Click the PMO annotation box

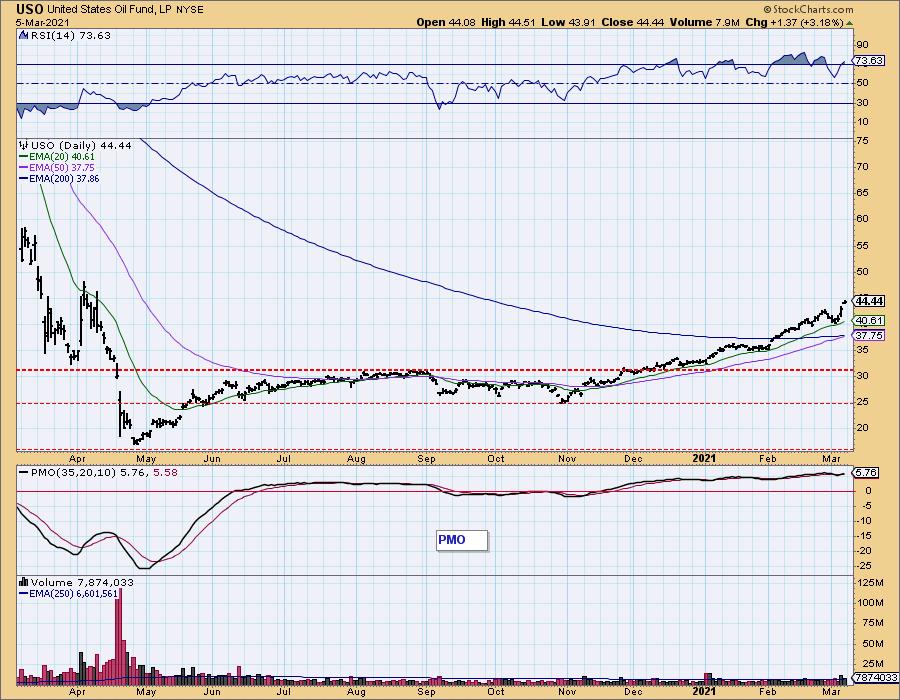click(462, 540)
